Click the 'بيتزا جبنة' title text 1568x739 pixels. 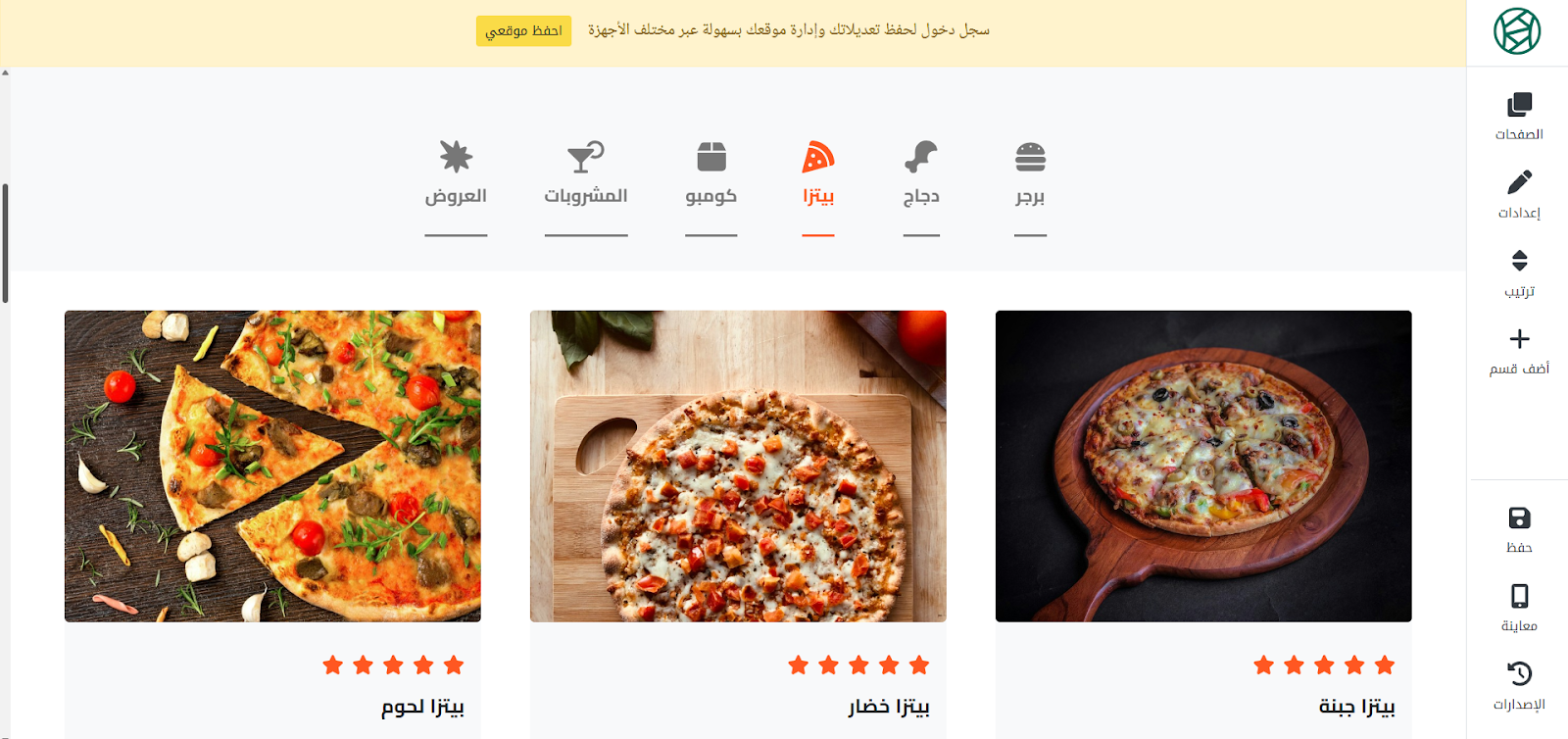click(1356, 707)
